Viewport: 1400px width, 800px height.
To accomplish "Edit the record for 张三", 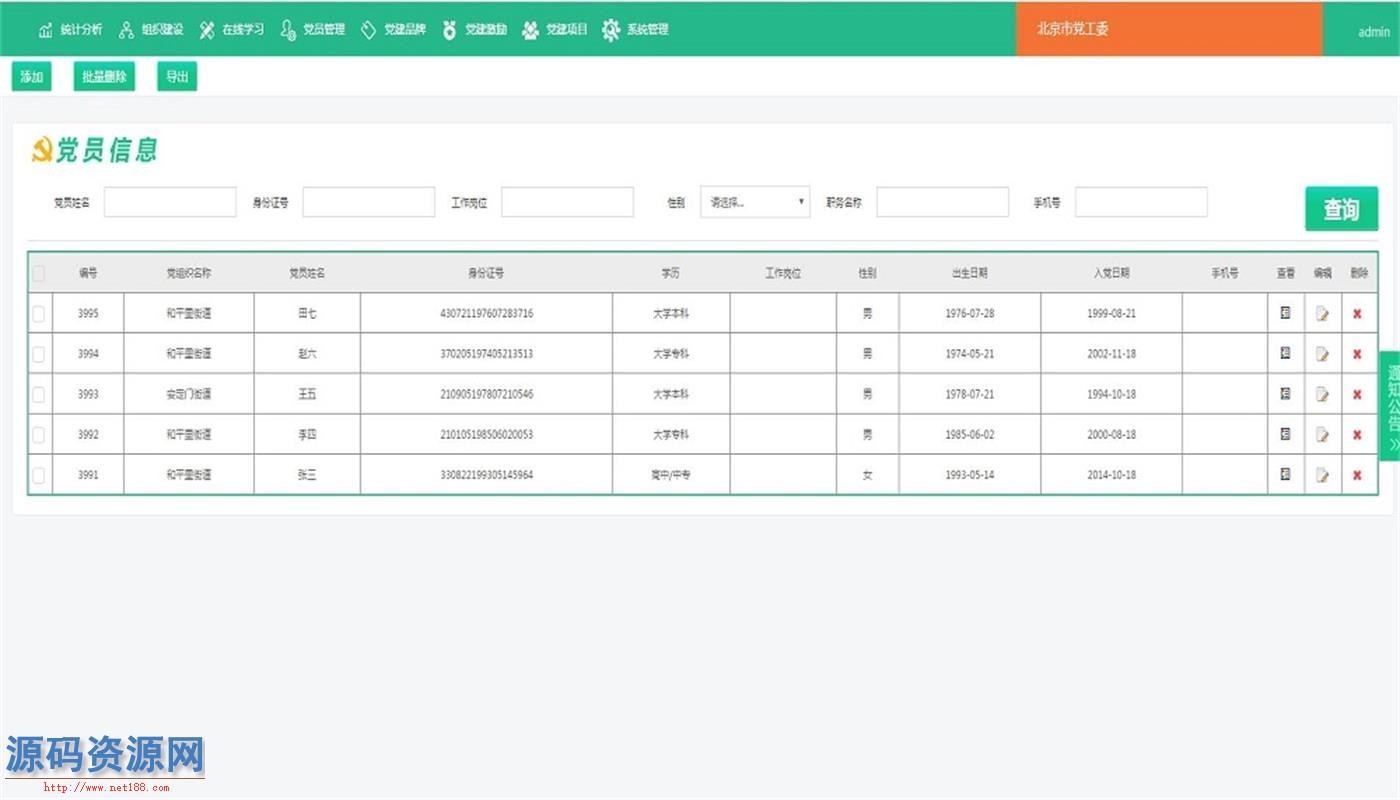I will 1322,475.
